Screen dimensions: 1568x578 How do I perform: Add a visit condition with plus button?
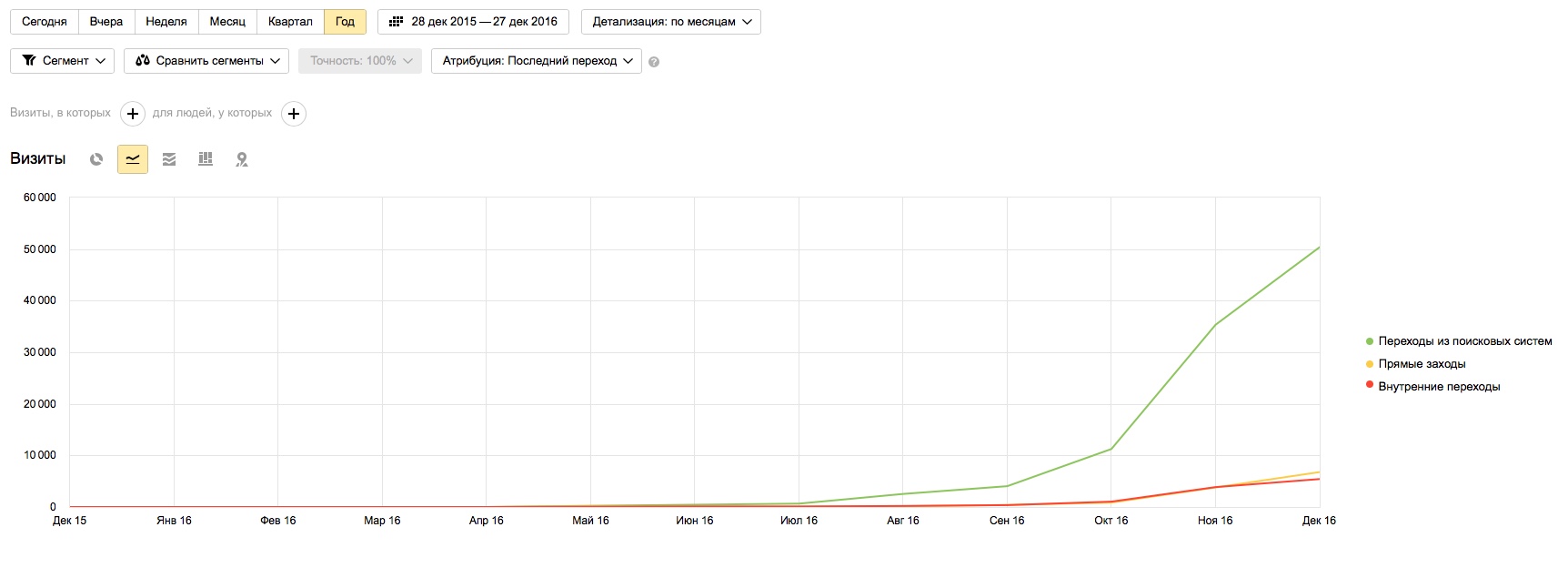coord(133,114)
